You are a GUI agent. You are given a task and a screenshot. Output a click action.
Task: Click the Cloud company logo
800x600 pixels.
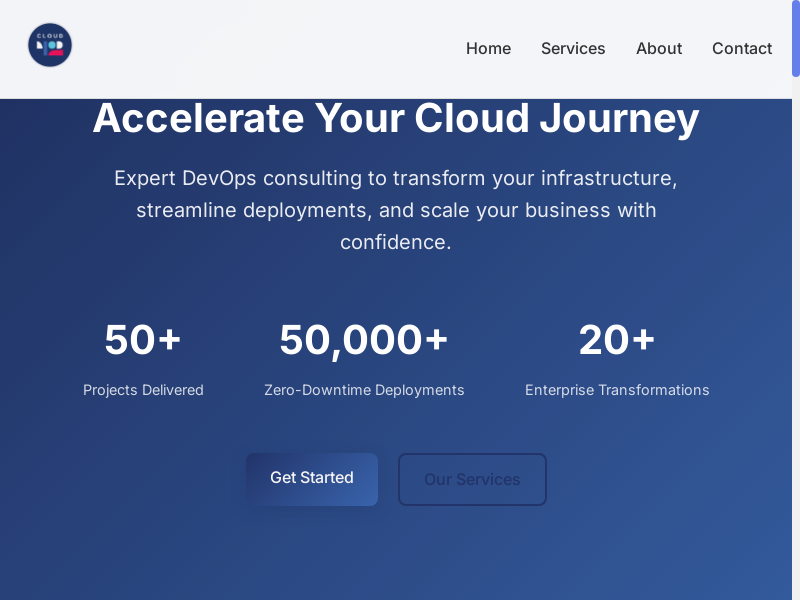coord(50,45)
